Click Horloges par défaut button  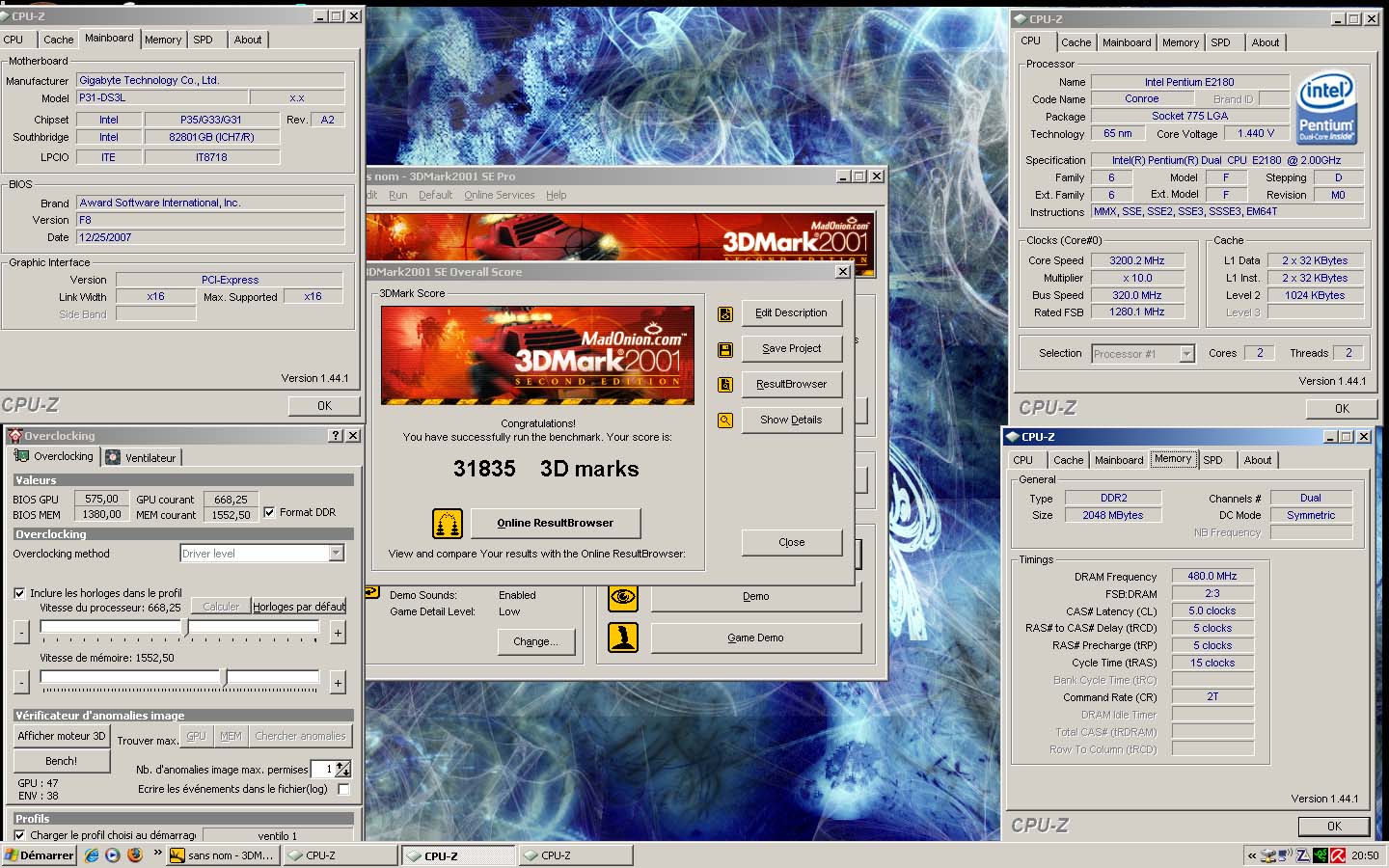pyautogui.click(x=299, y=607)
